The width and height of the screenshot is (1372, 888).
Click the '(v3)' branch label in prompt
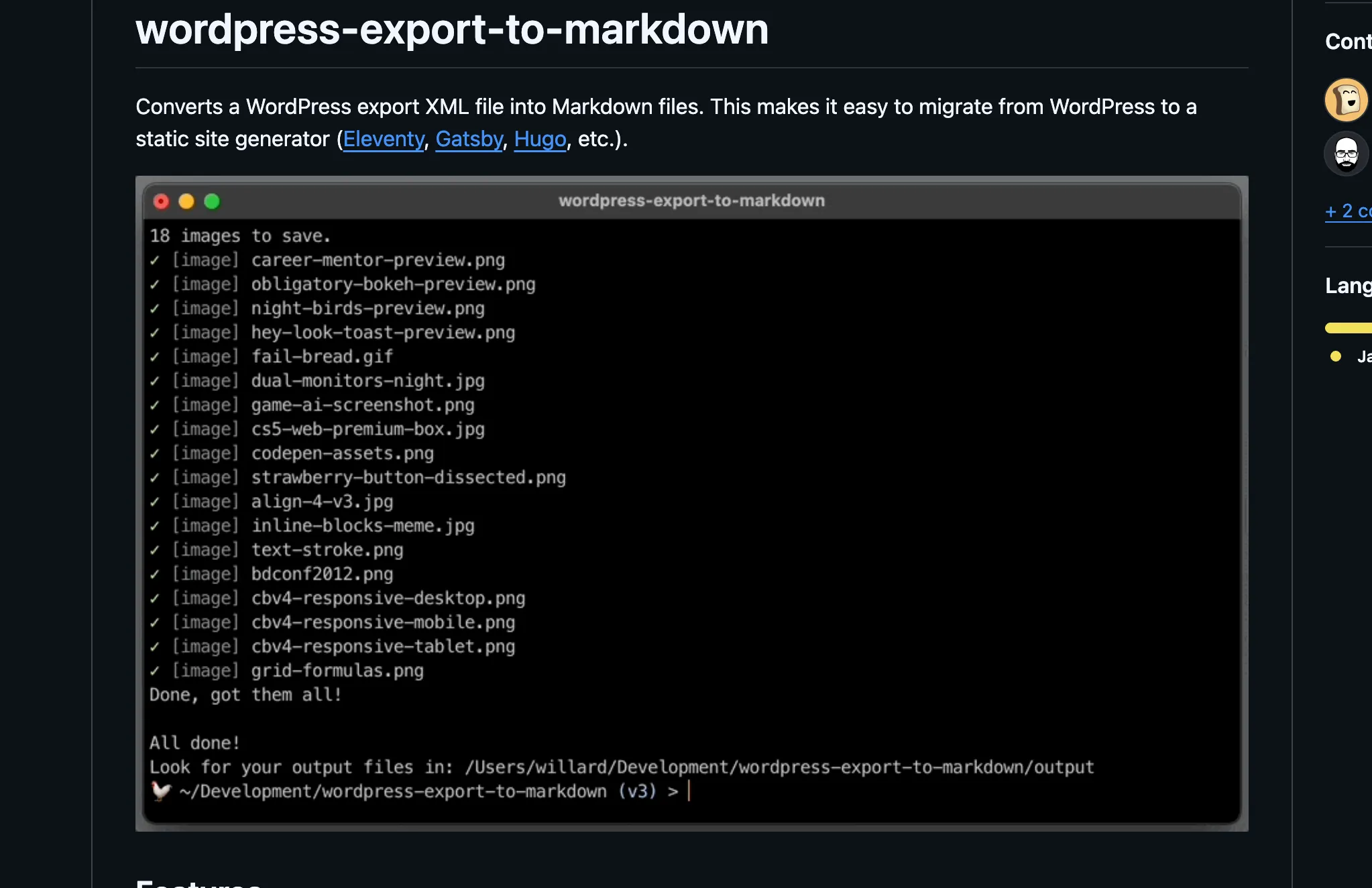coord(637,791)
